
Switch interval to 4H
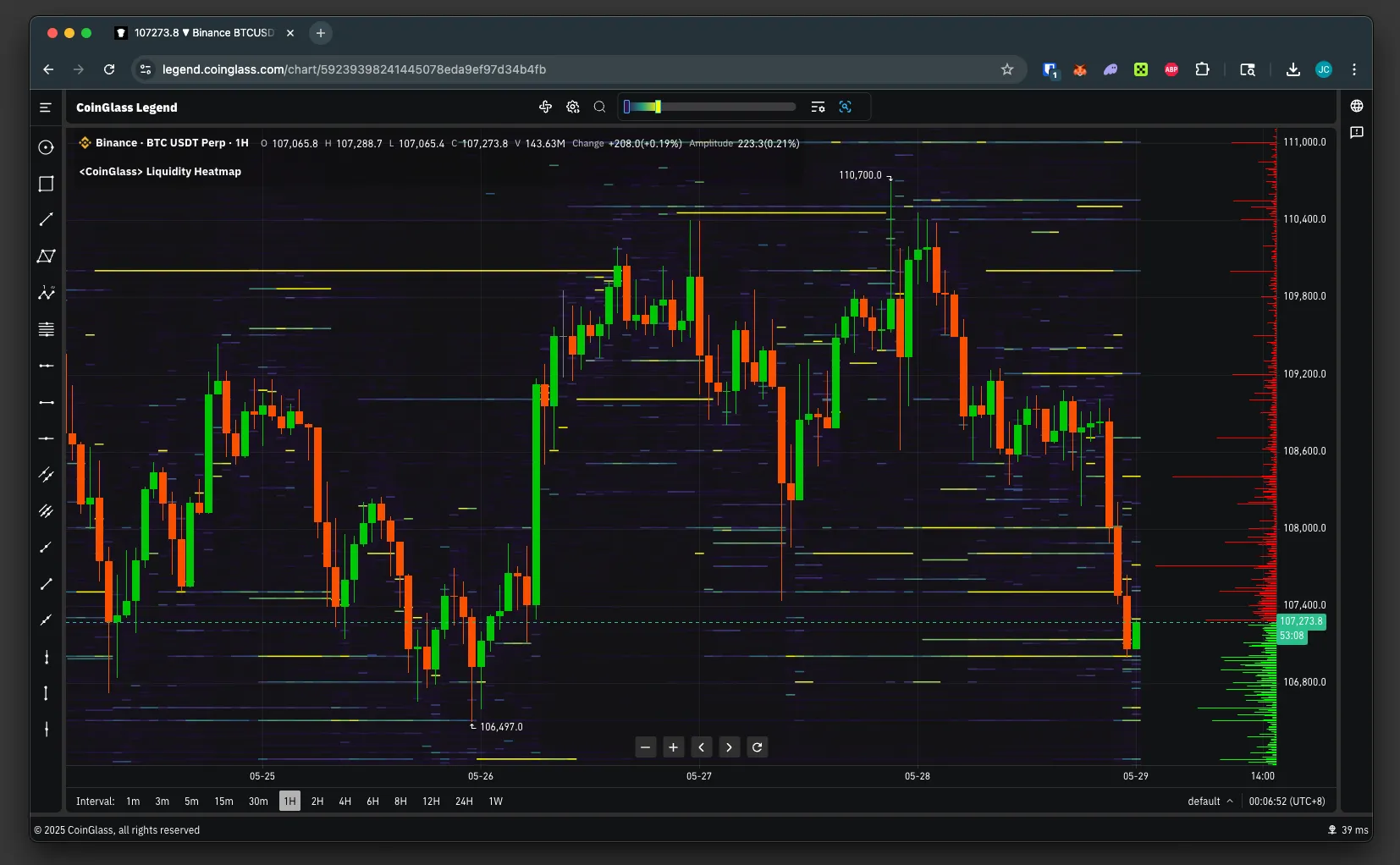coord(344,801)
